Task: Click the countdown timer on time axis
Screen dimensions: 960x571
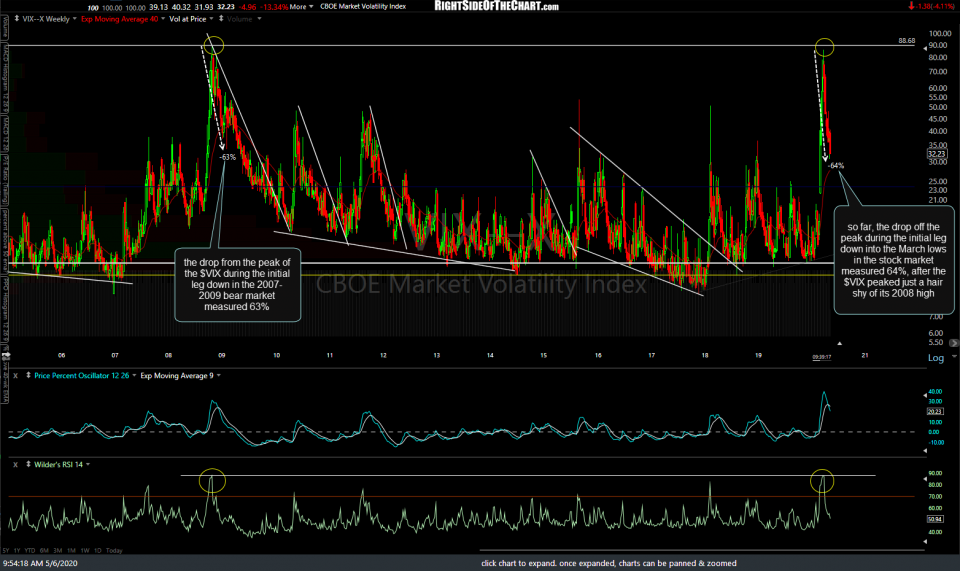Action: [x=822, y=357]
